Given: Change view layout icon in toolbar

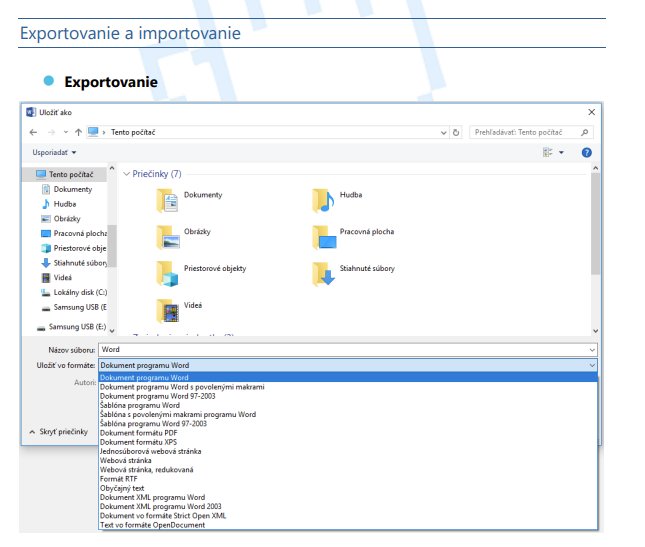Looking at the screenshot, I should click(x=547, y=152).
